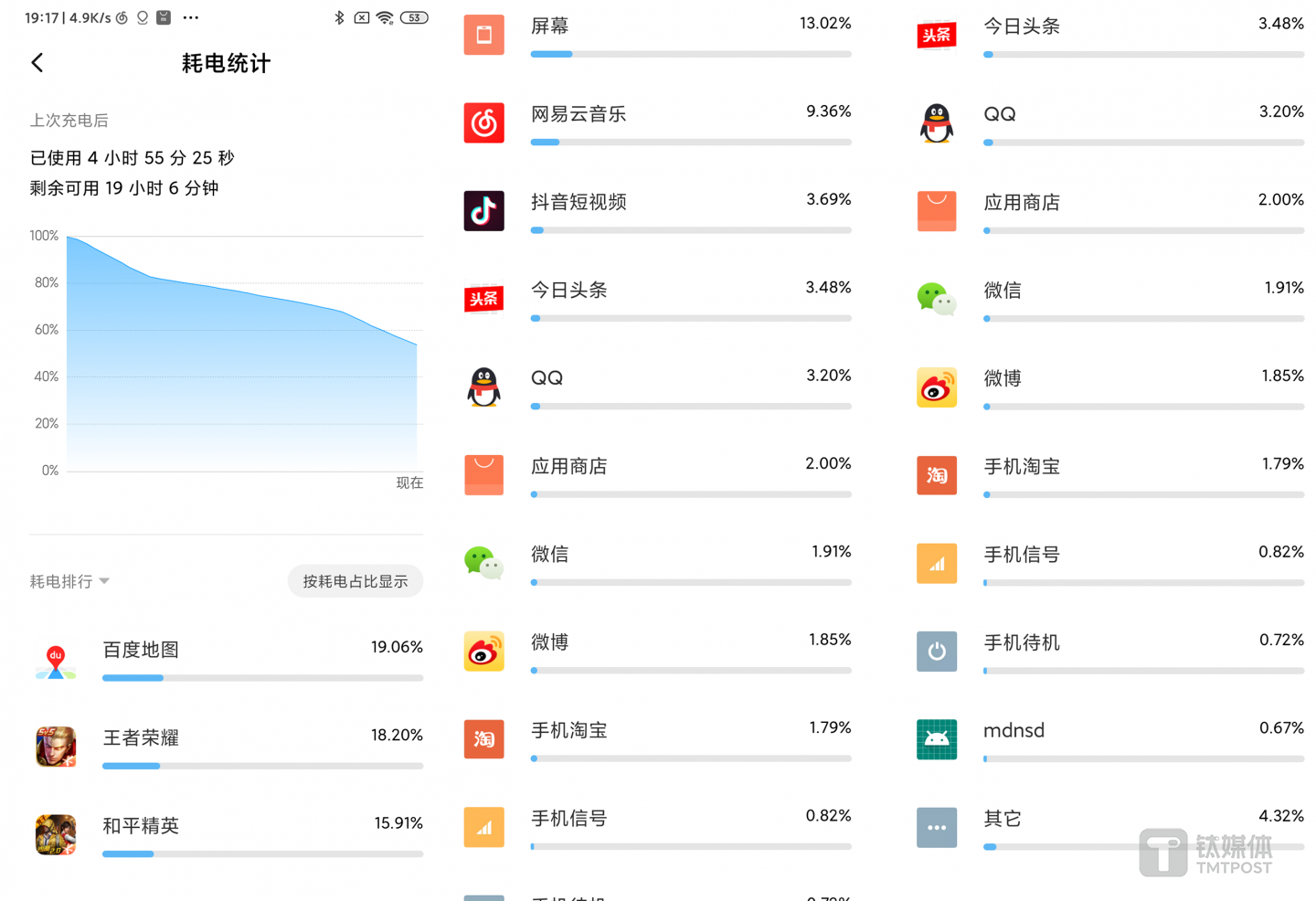This screenshot has height=901, width=1316.
Task: Click the mdnsd green robot icon
Action: pyautogui.click(x=936, y=739)
